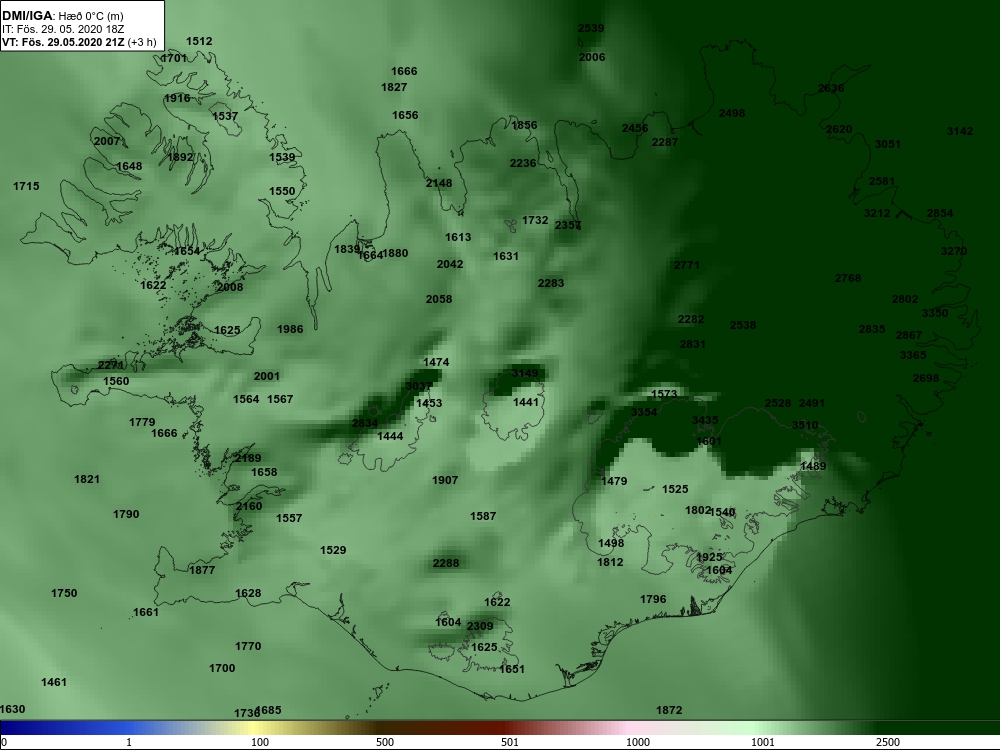This screenshot has height=750, width=1000.
Task: Click the label 1525
Action: (675, 489)
